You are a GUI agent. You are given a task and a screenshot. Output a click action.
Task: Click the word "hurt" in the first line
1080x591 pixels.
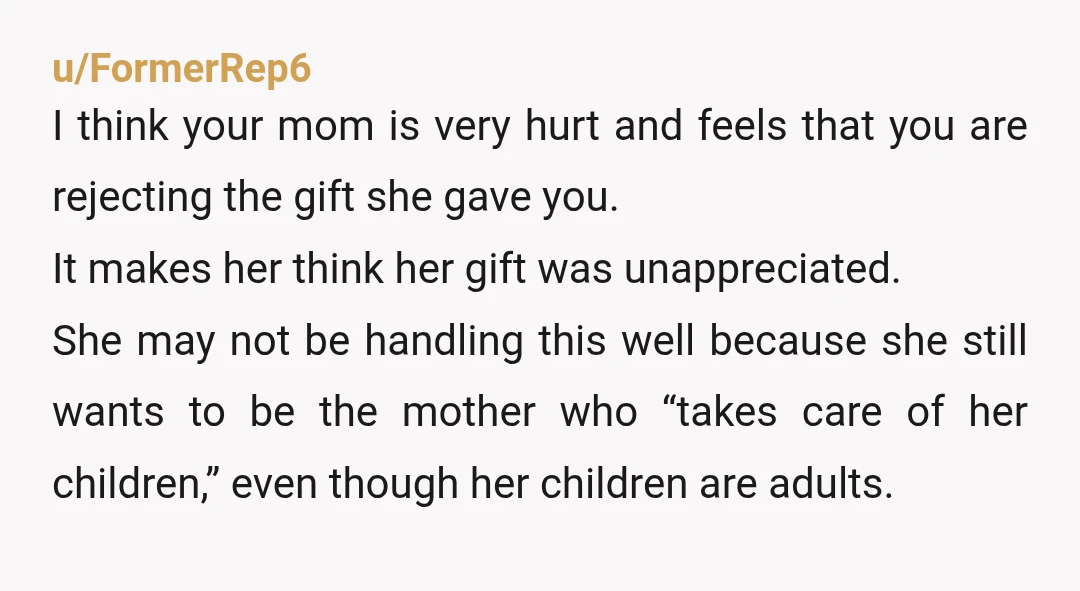pyautogui.click(x=562, y=126)
